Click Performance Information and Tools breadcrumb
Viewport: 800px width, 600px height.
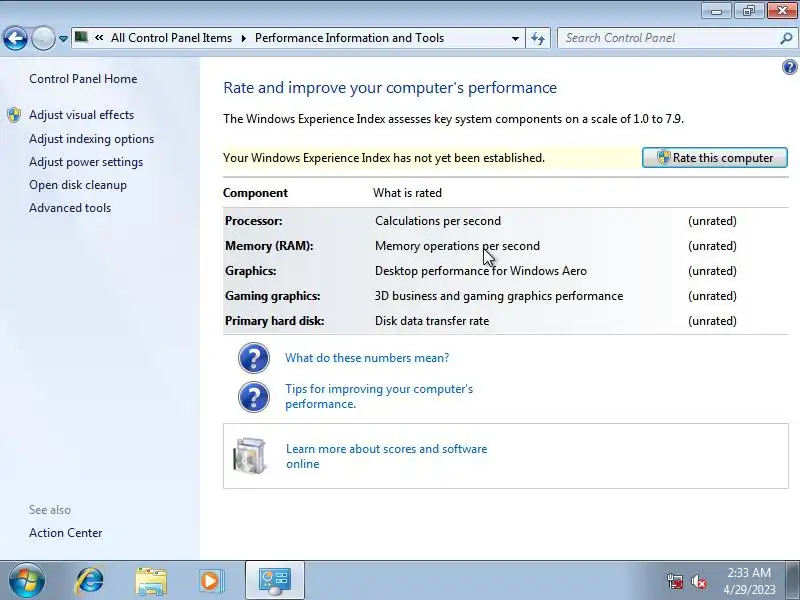(349, 38)
